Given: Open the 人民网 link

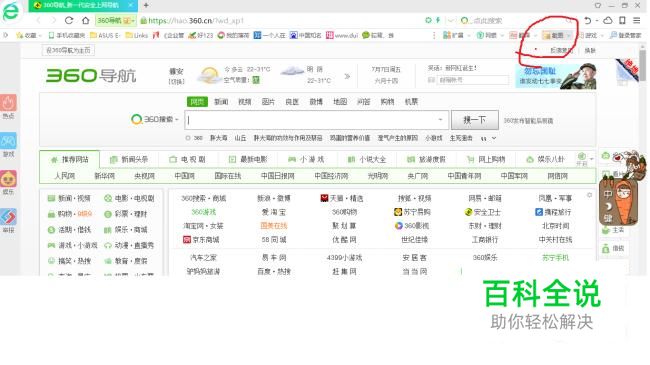Looking at the screenshot, I should point(65,176).
